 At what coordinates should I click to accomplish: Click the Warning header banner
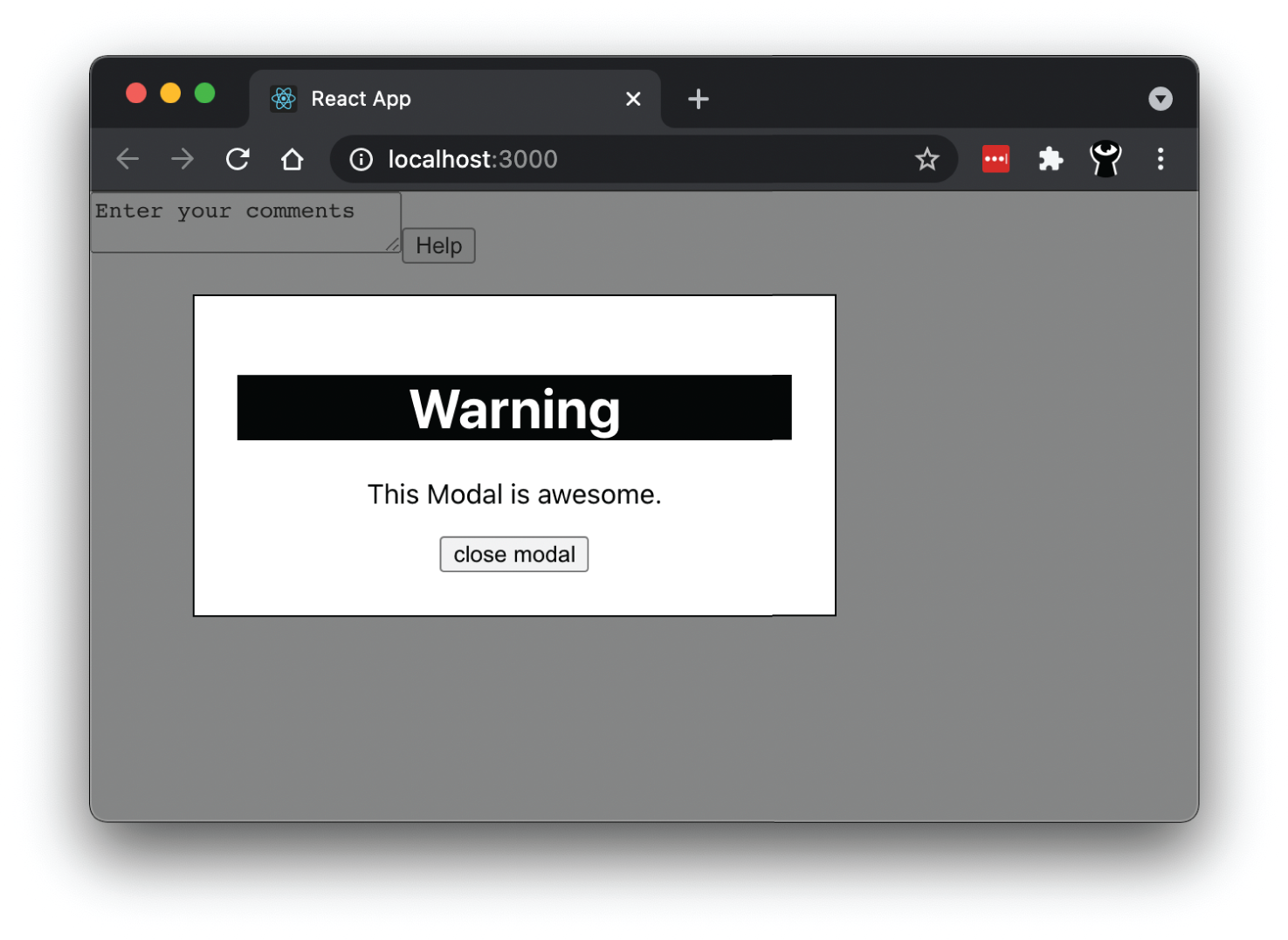513,407
